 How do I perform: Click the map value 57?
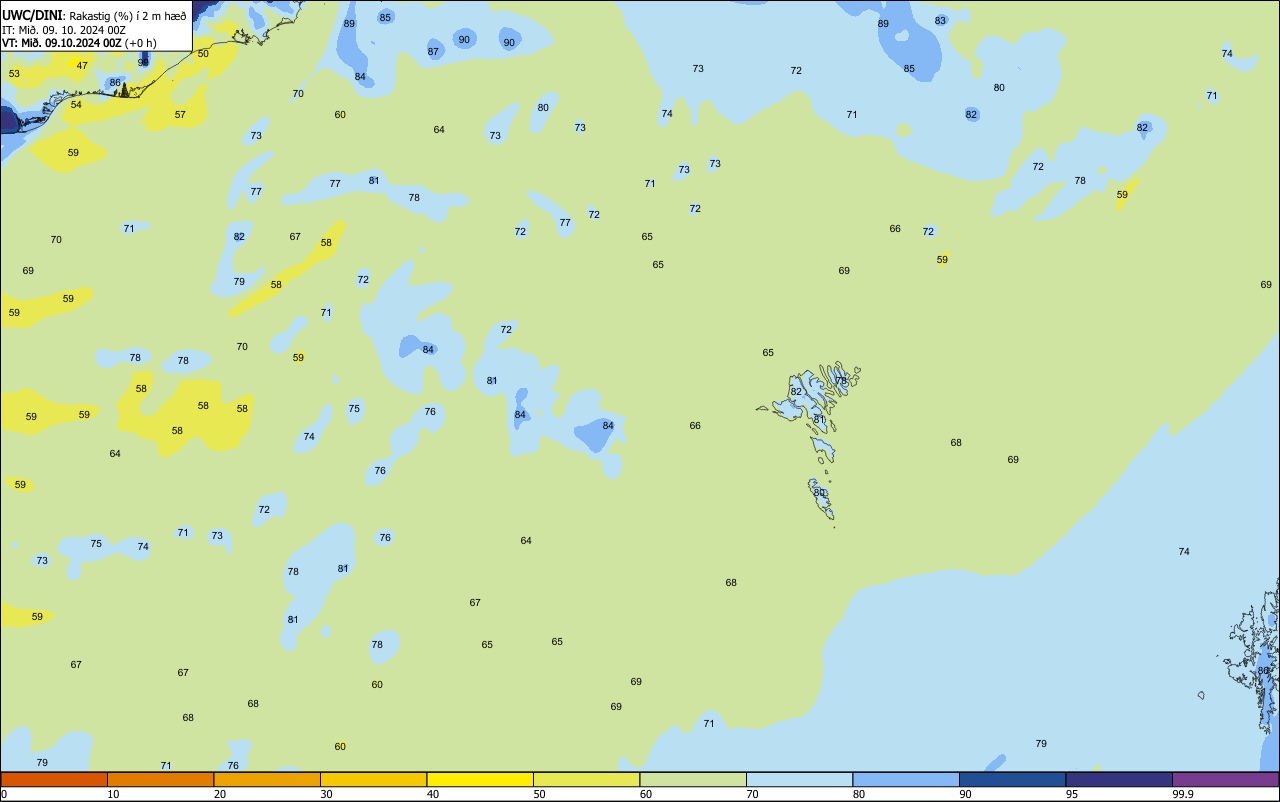180,114
